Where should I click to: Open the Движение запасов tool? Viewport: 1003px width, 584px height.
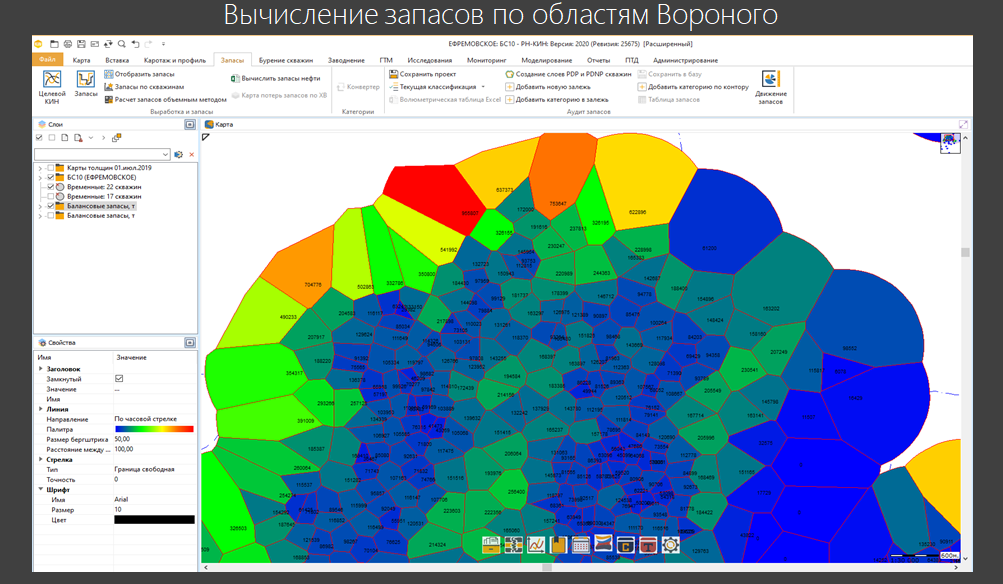(x=770, y=87)
